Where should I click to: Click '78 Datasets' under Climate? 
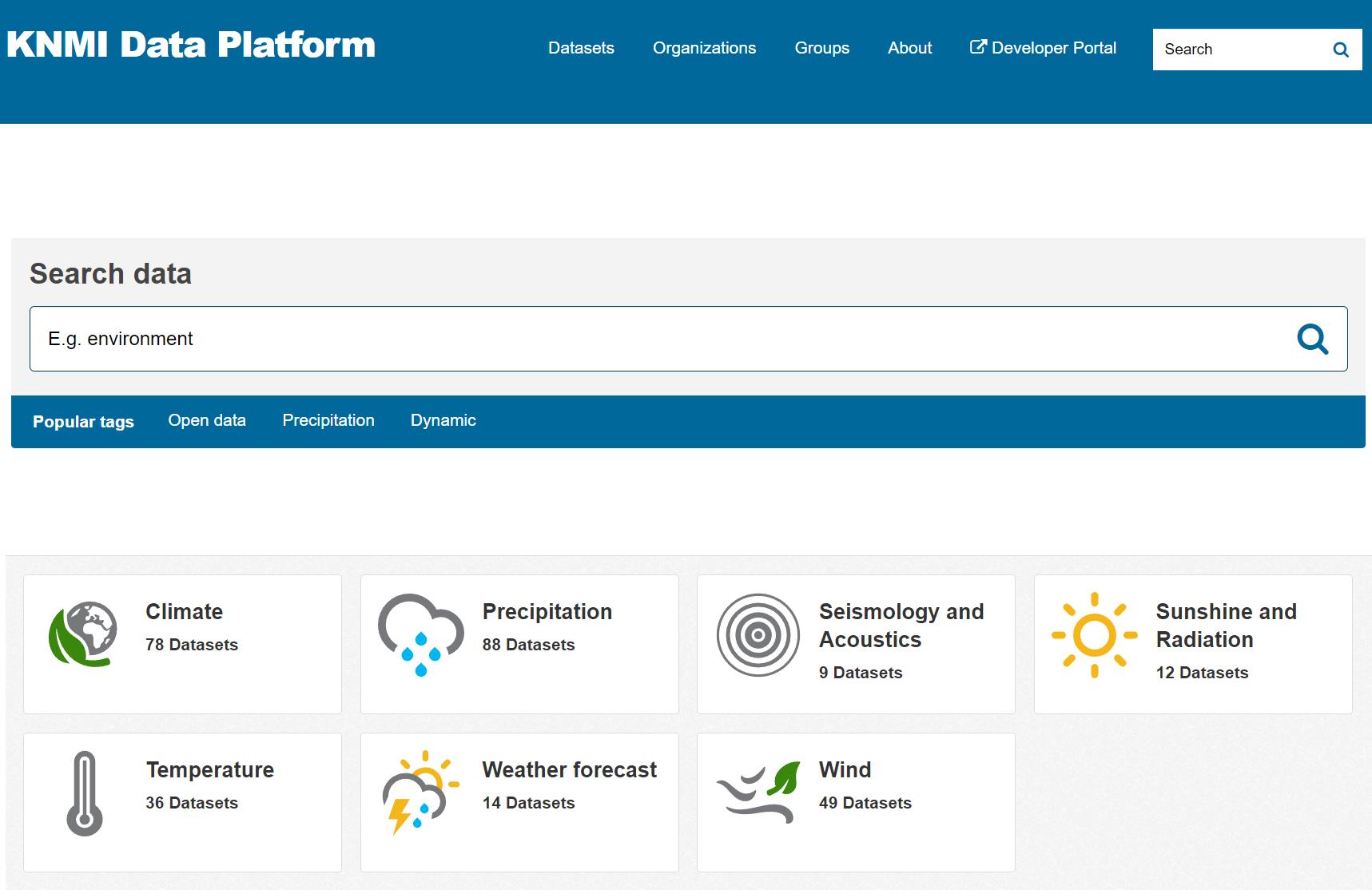point(192,645)
